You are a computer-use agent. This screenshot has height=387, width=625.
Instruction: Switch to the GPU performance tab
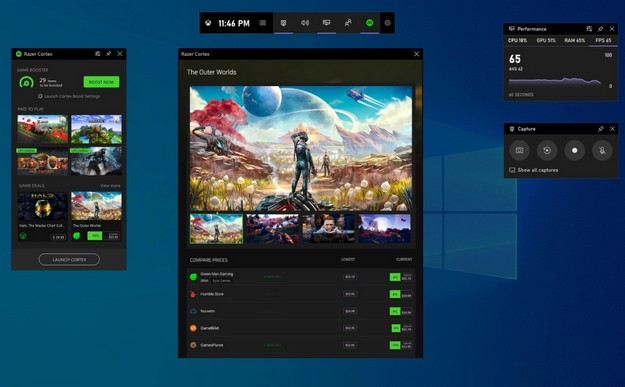point(546,40)
